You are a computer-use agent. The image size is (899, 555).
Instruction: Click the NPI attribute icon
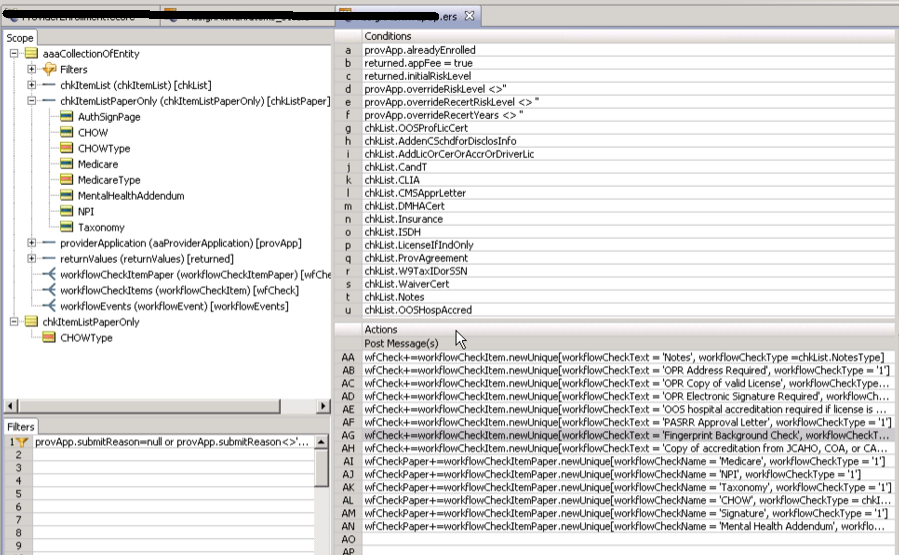point(67,211)
